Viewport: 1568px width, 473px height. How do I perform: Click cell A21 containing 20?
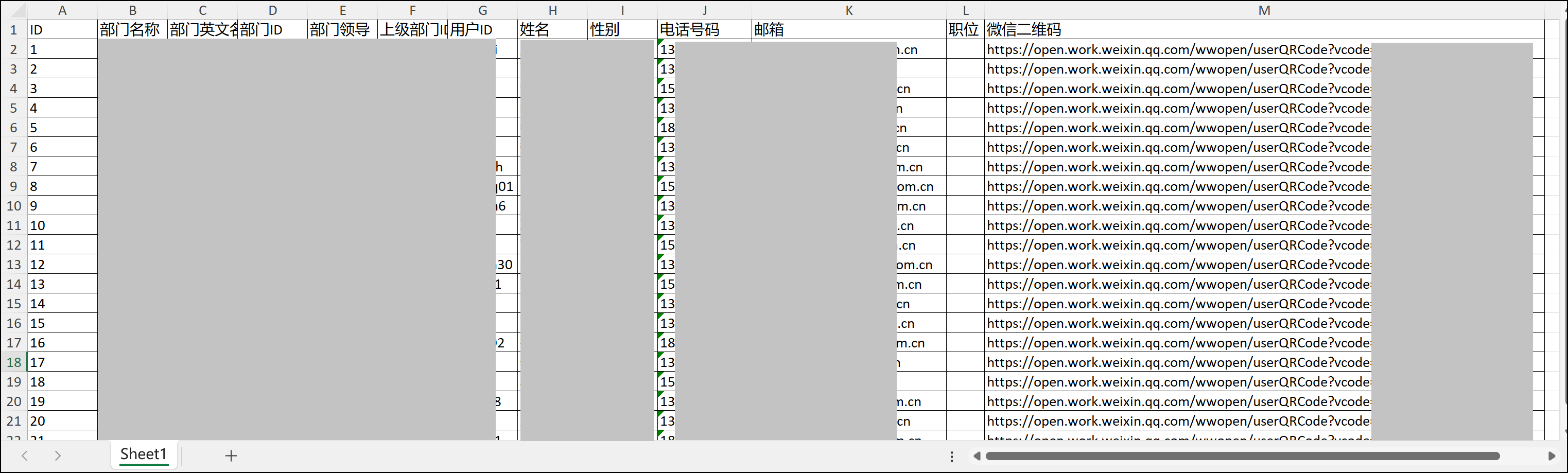[x=62, y=421]
